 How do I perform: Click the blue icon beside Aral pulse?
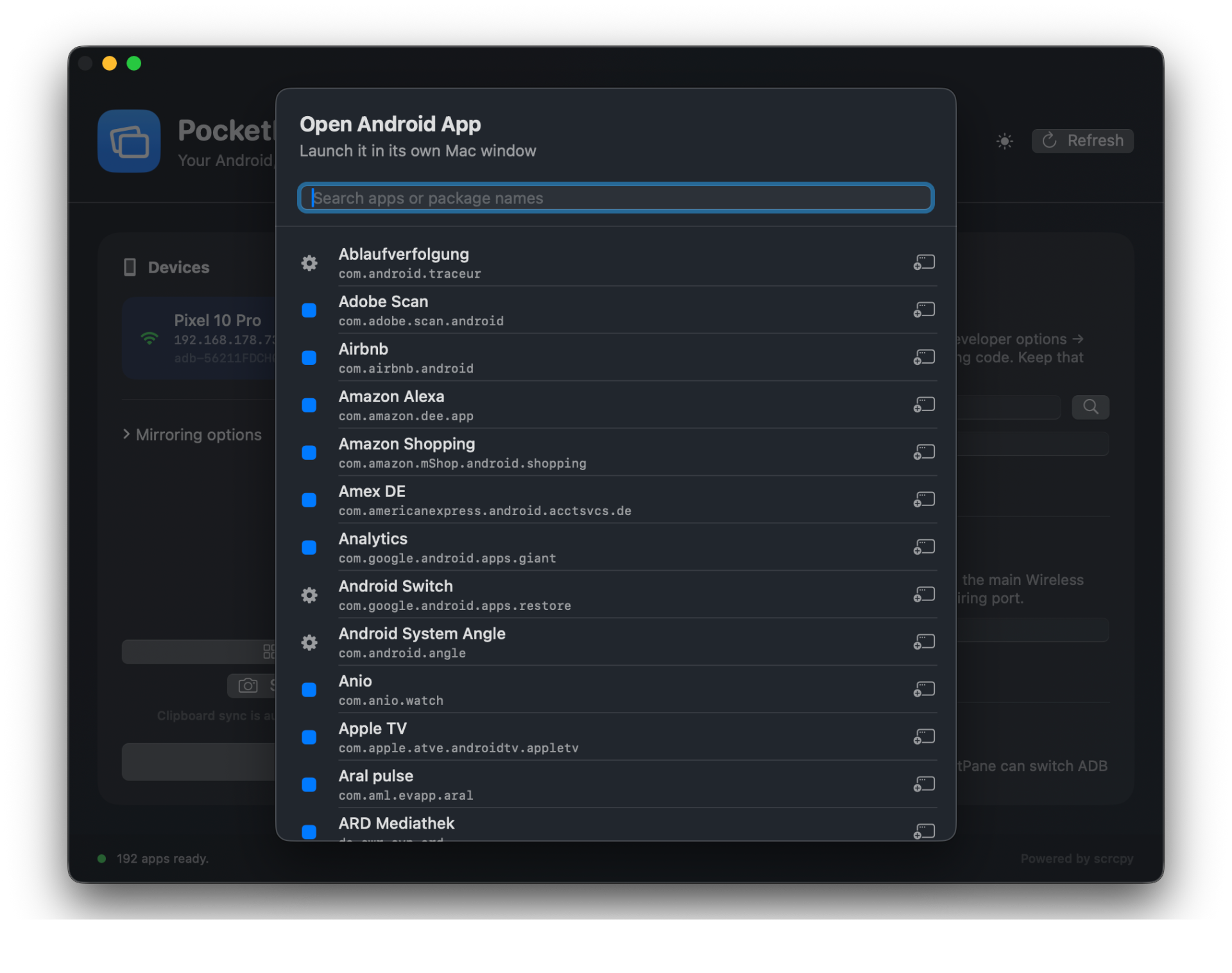[309, 785]
